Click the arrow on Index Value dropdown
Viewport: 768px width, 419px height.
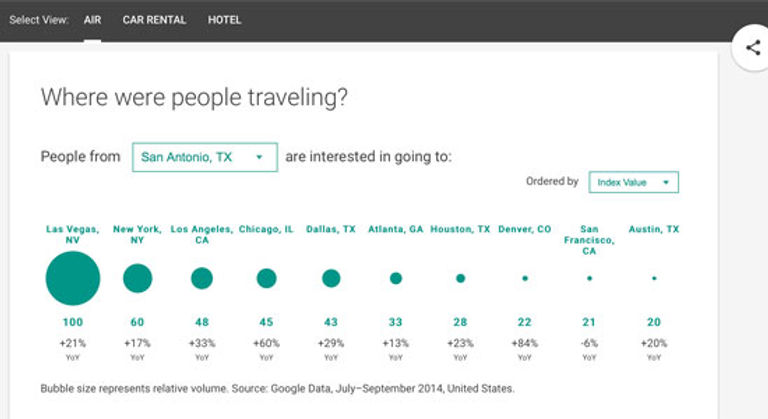(666, 182)
